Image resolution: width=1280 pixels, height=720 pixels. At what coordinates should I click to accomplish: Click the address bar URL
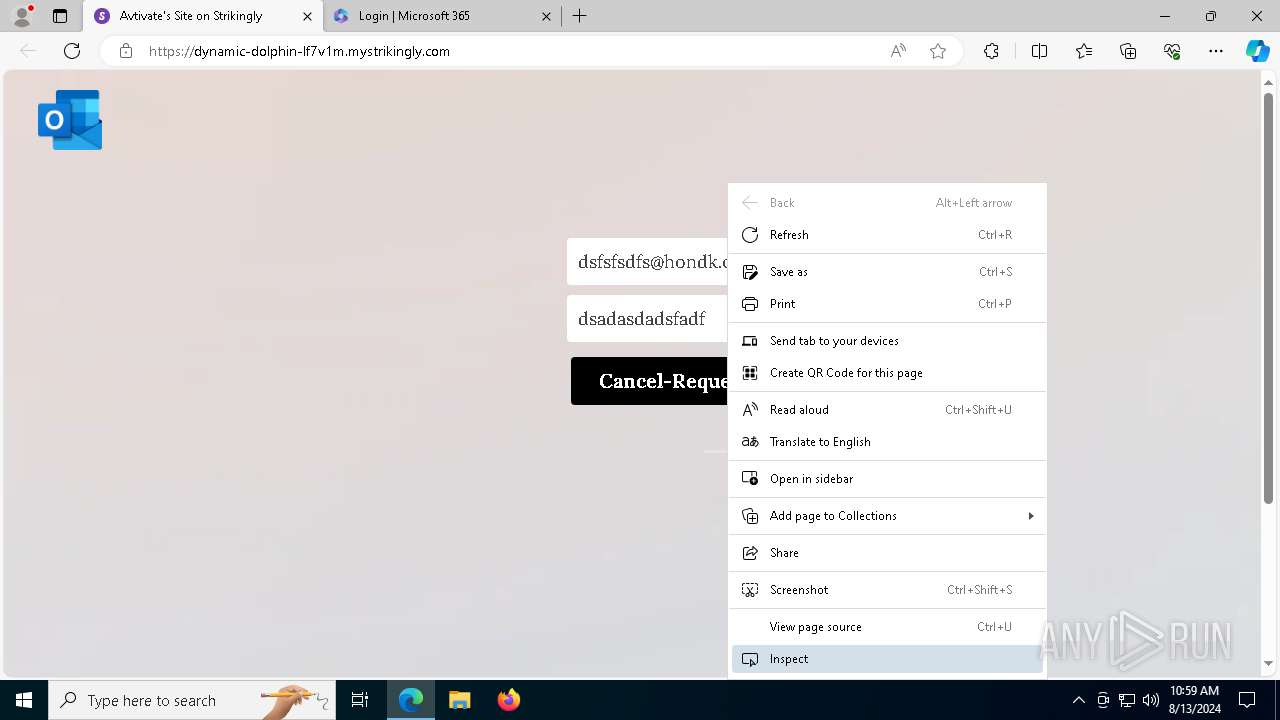pos(299,51)
